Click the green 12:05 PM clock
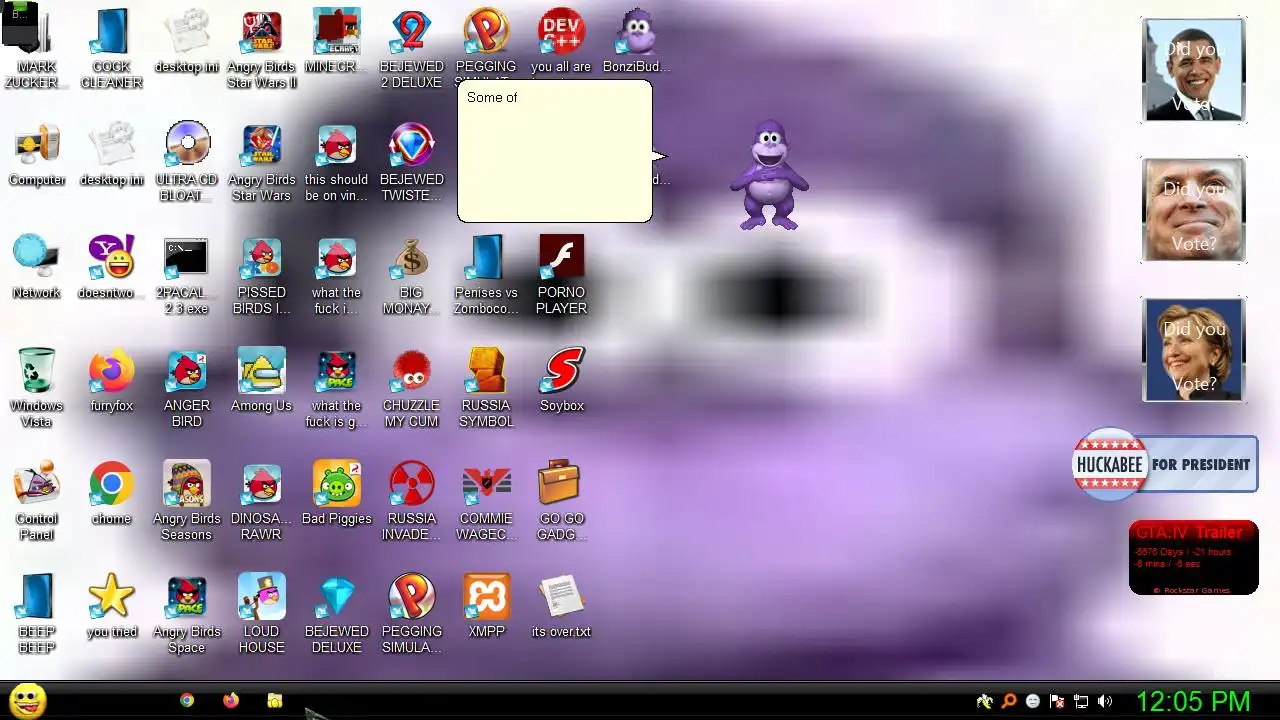 point(1193,701)
